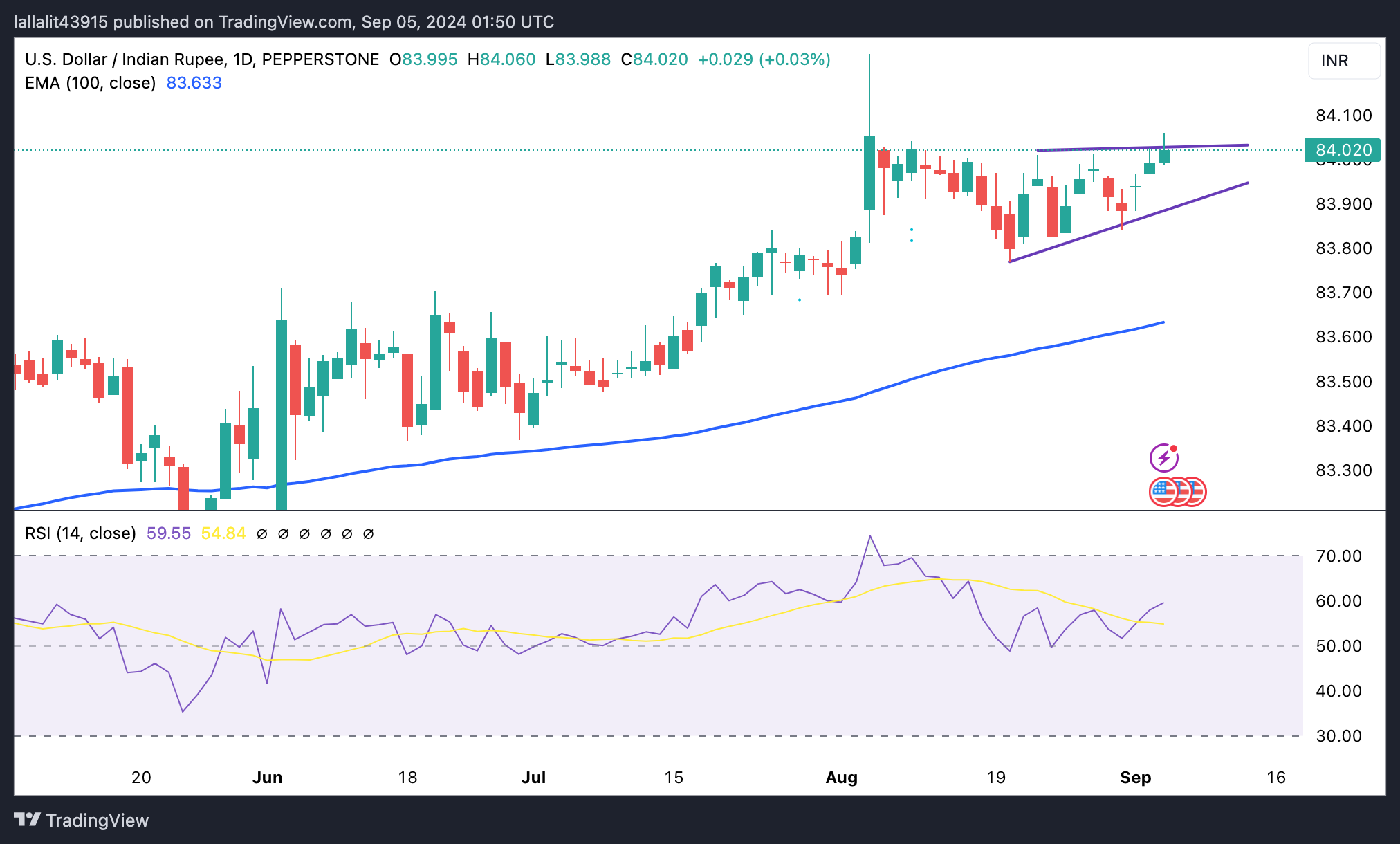Click the RSI (14, close) indicator label
This screenshot has height=844, width=1400.
[80, 533]
